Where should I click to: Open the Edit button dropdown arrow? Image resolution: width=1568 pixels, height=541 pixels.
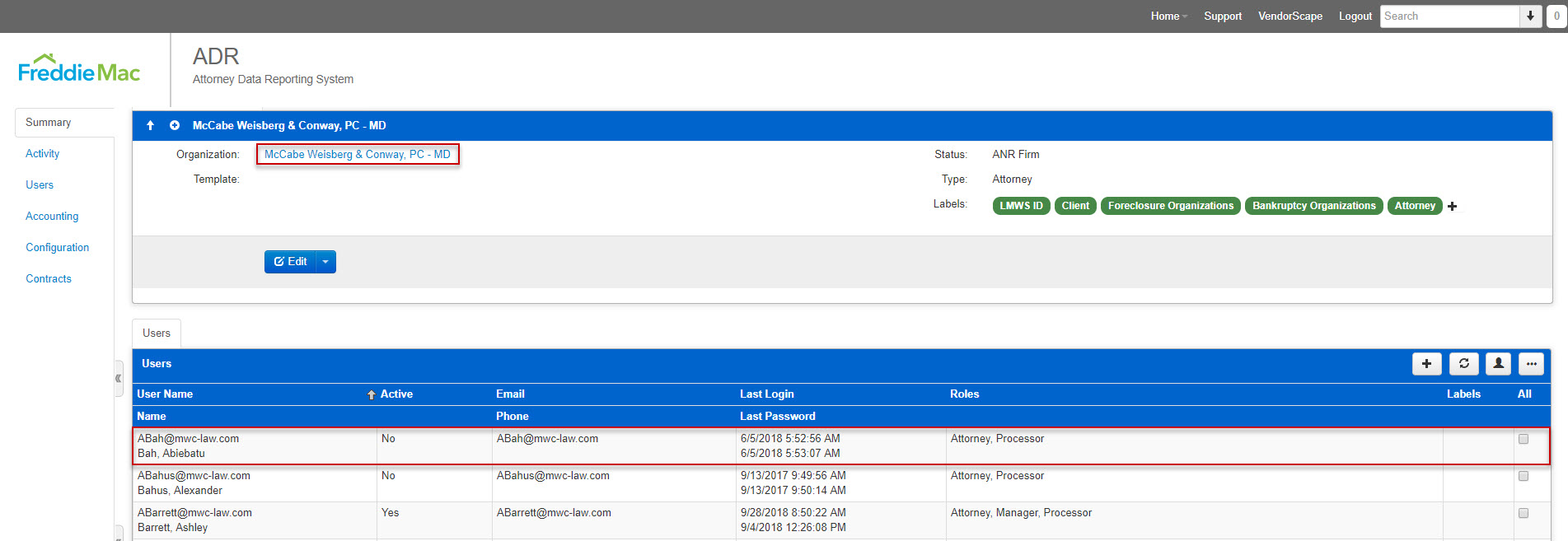point(325,262)
